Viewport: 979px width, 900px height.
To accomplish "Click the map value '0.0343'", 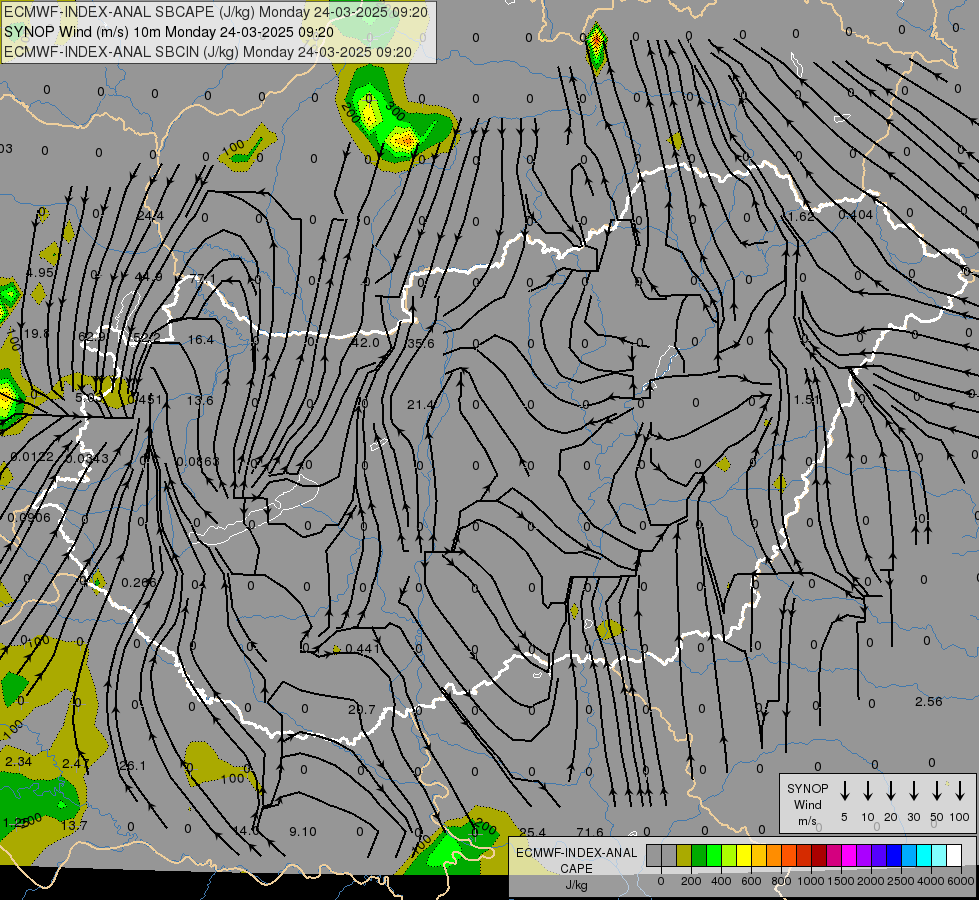I will click(87, 458).
